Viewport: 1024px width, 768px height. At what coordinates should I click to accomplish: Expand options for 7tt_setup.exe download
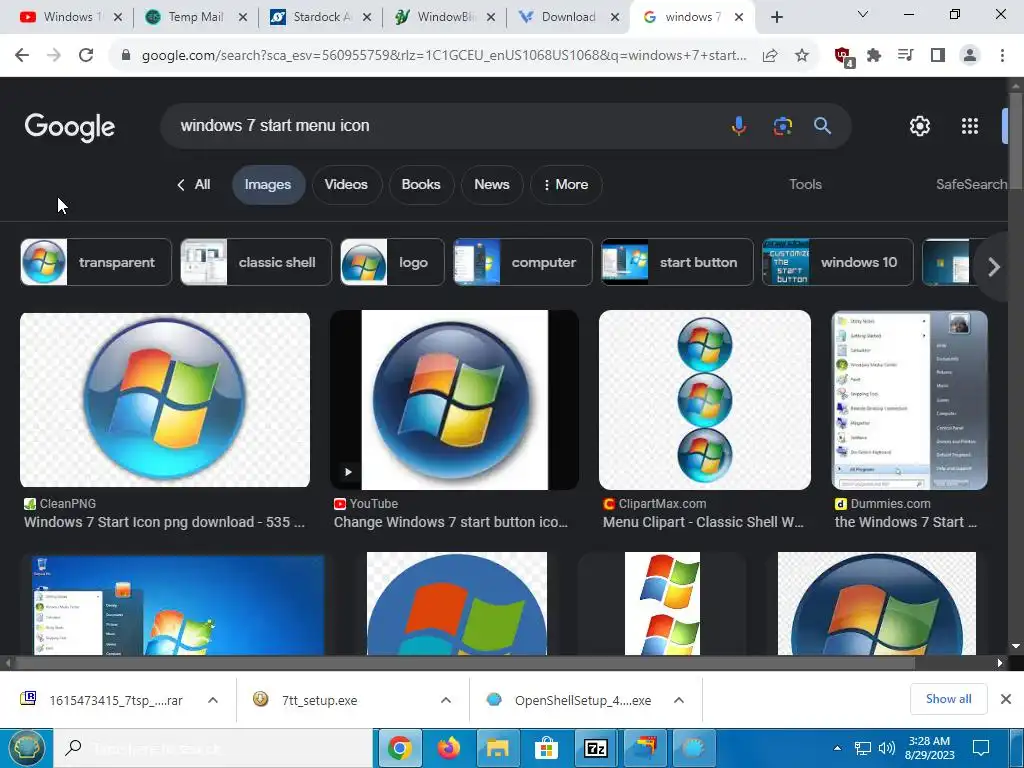point(446,700)
